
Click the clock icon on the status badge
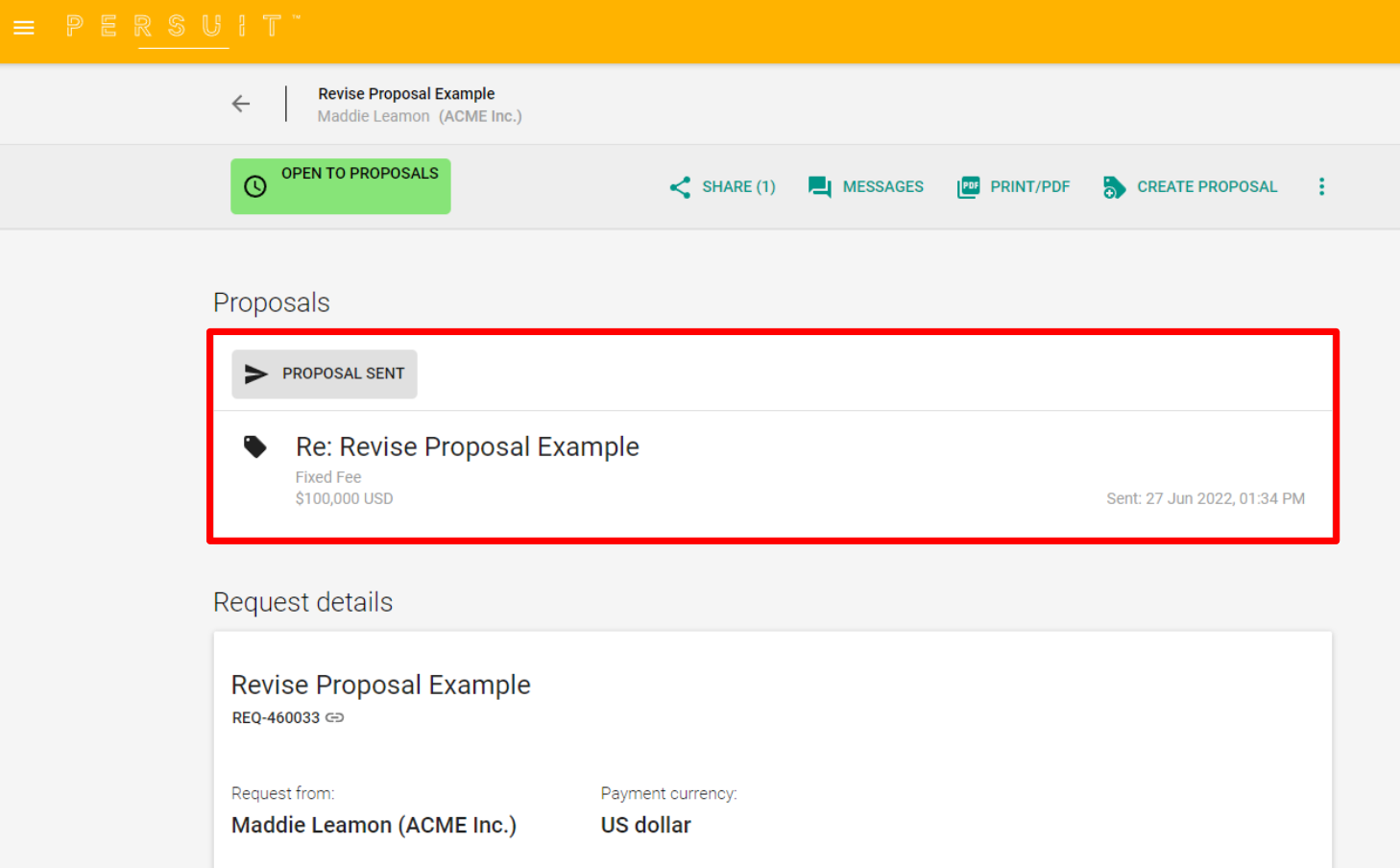point(255,186)
